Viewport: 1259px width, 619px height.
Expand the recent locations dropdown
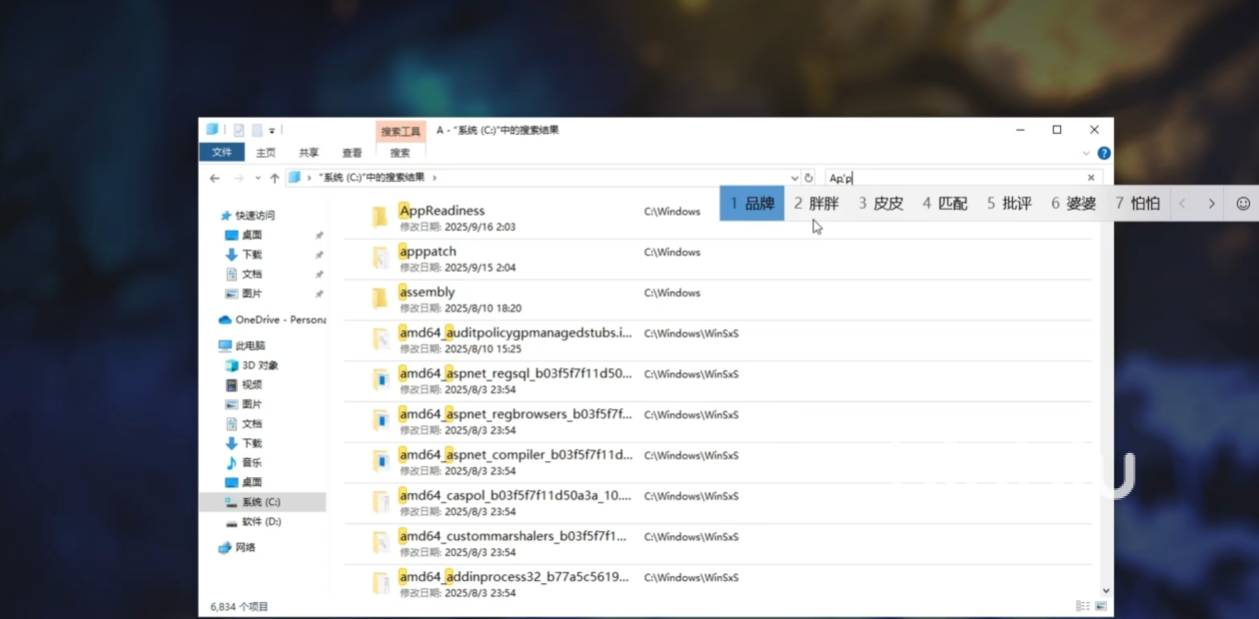coord(257,178)
